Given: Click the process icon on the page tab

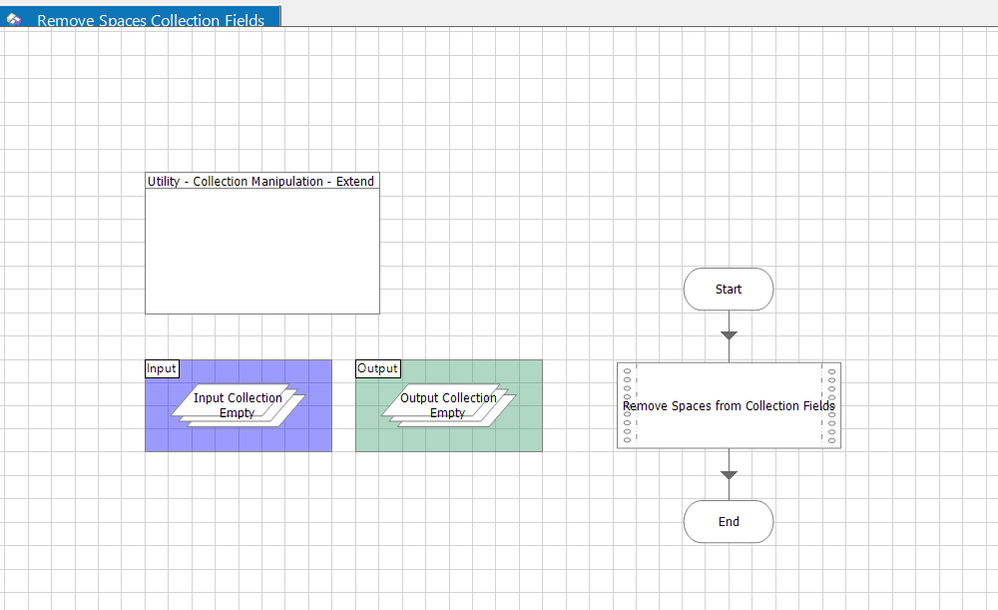Looking at the screenshot, I should pos(14,19).
